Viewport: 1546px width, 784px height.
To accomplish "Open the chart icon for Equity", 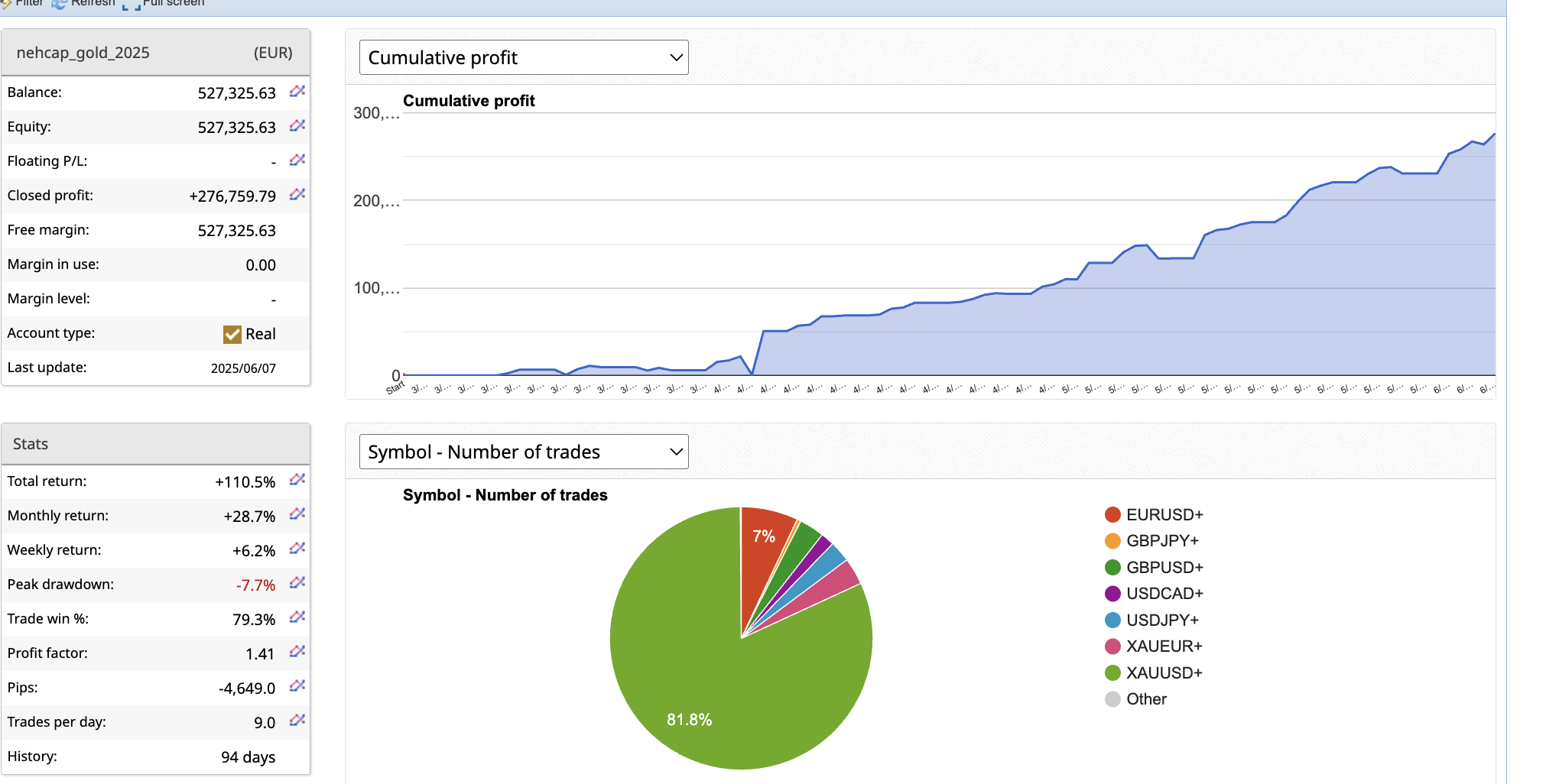I will click(x=297, y=126).
